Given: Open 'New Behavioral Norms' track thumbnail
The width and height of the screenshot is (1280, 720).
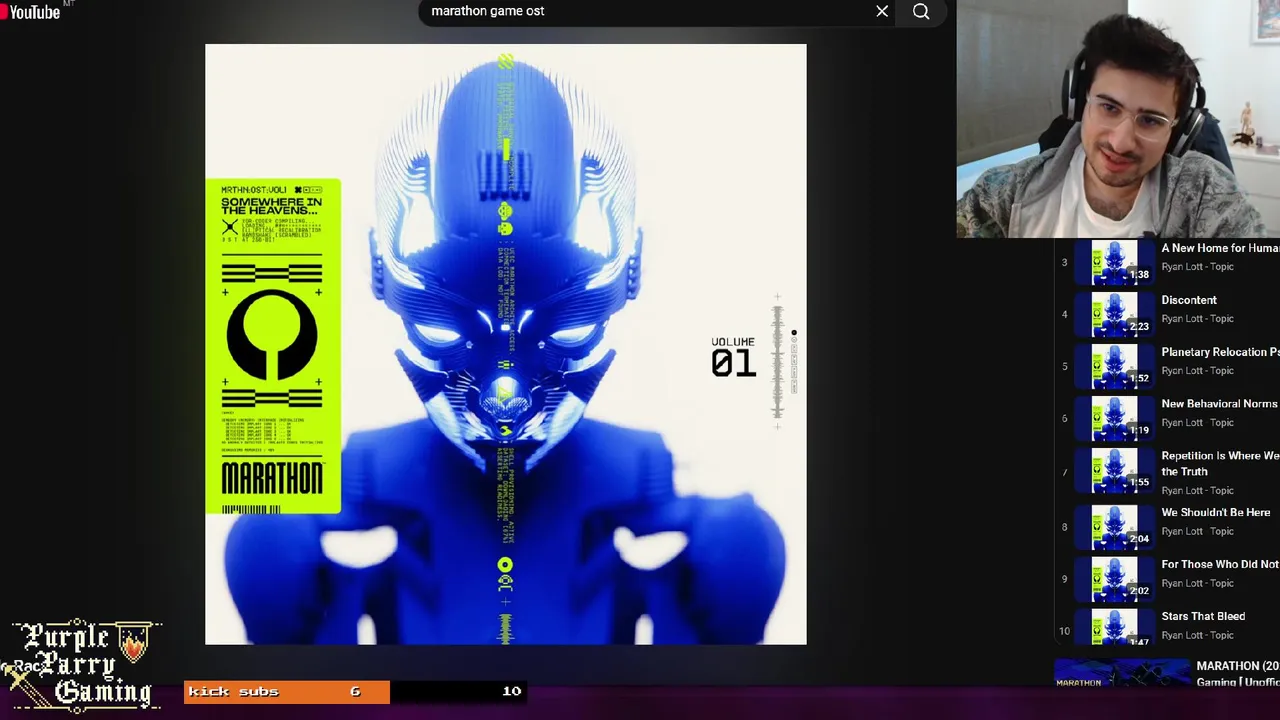Looking at the screenshot, I should 1113,418.
